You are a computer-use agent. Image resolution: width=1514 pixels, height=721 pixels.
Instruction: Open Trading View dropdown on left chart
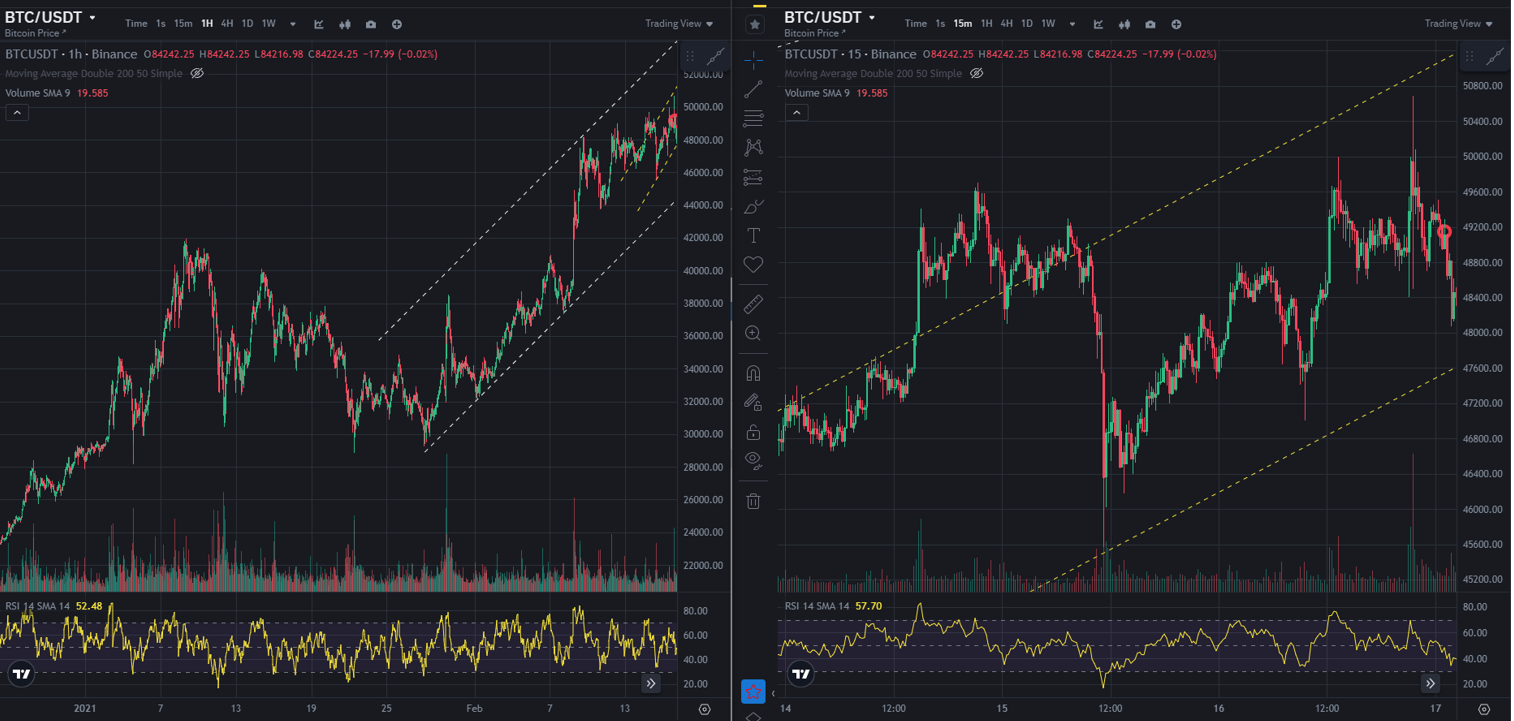coord(679,24)
